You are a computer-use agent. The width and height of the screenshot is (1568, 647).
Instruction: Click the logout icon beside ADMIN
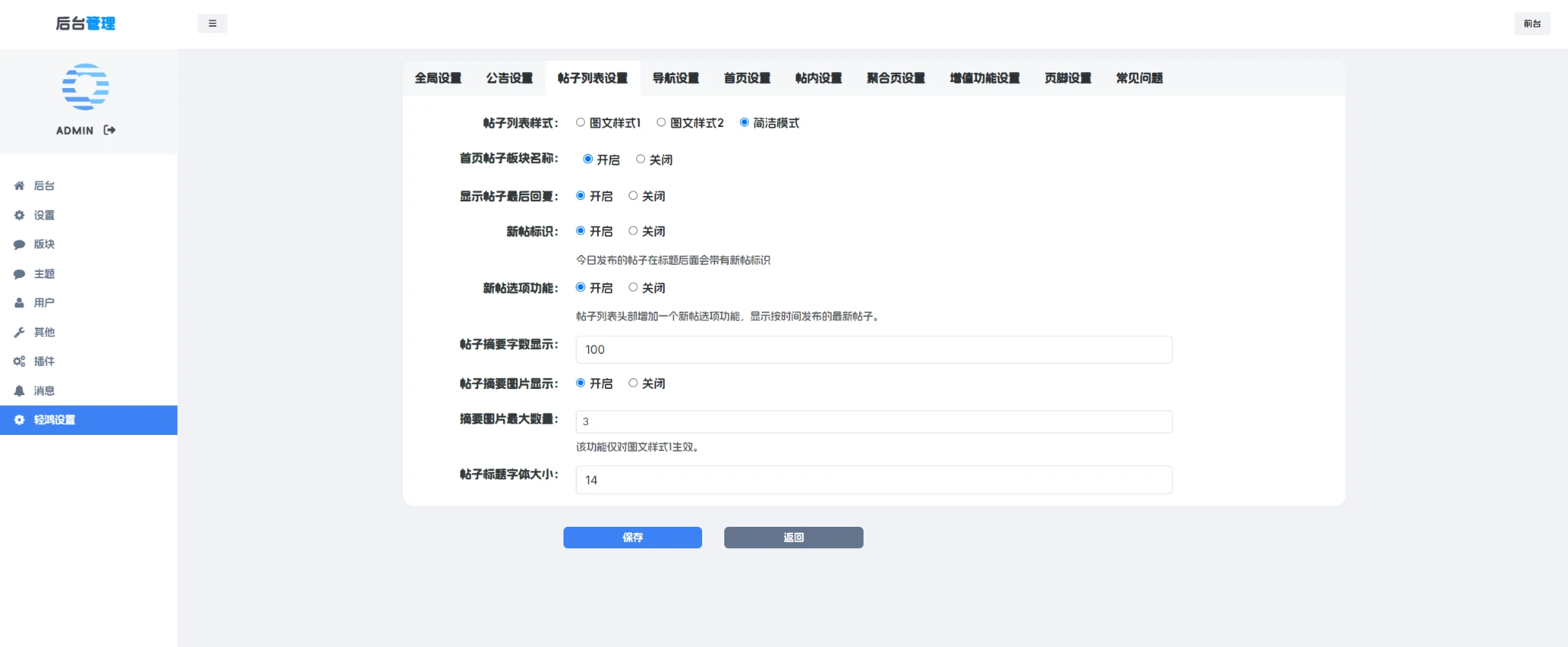coord(109,130)
